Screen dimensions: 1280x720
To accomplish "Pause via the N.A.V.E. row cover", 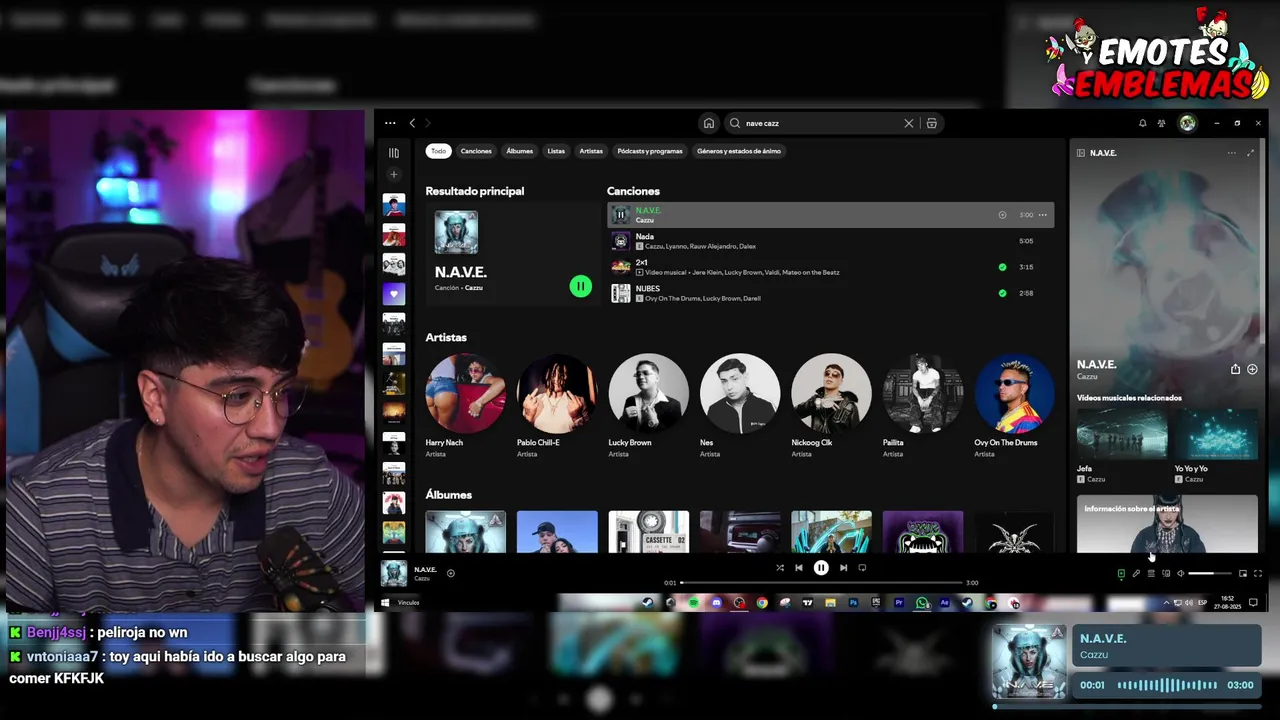I will 620,215.
